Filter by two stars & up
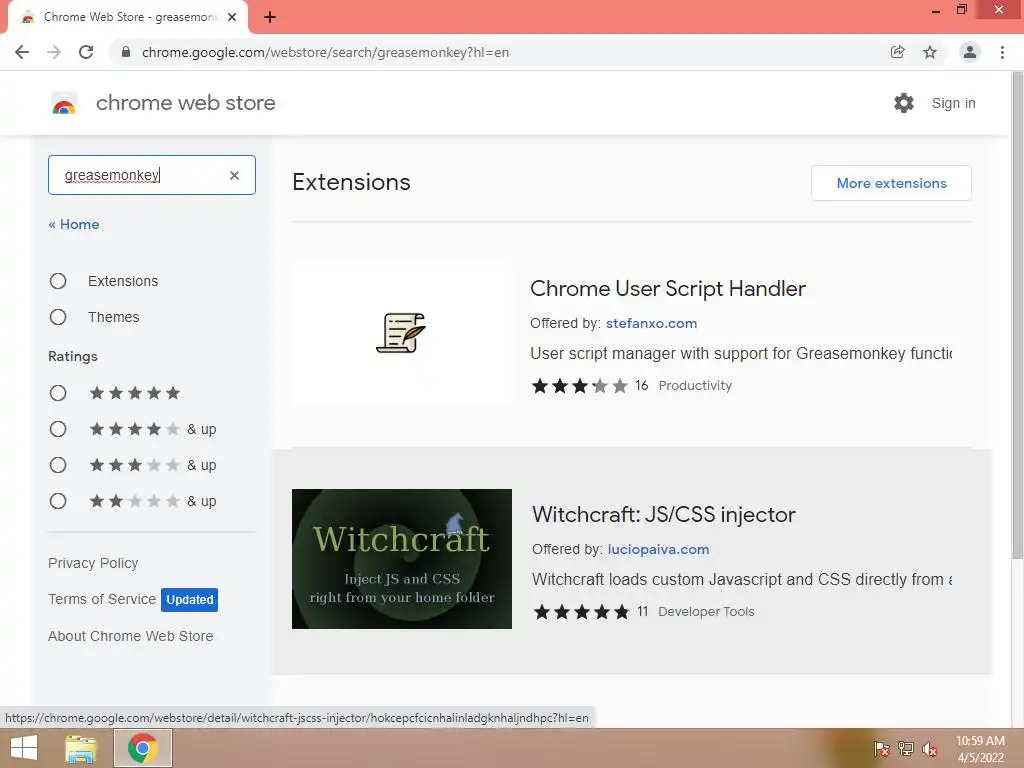Image resolution: width=1024 pixels, height=768 pixels. pos(58,501)
